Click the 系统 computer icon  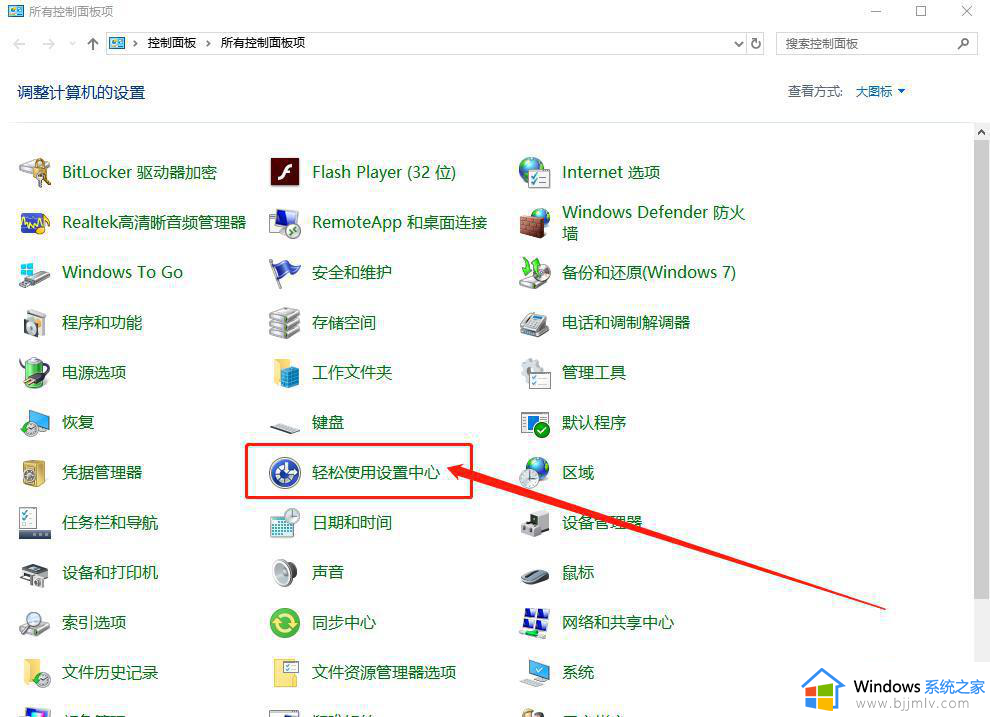click(535, 673)
